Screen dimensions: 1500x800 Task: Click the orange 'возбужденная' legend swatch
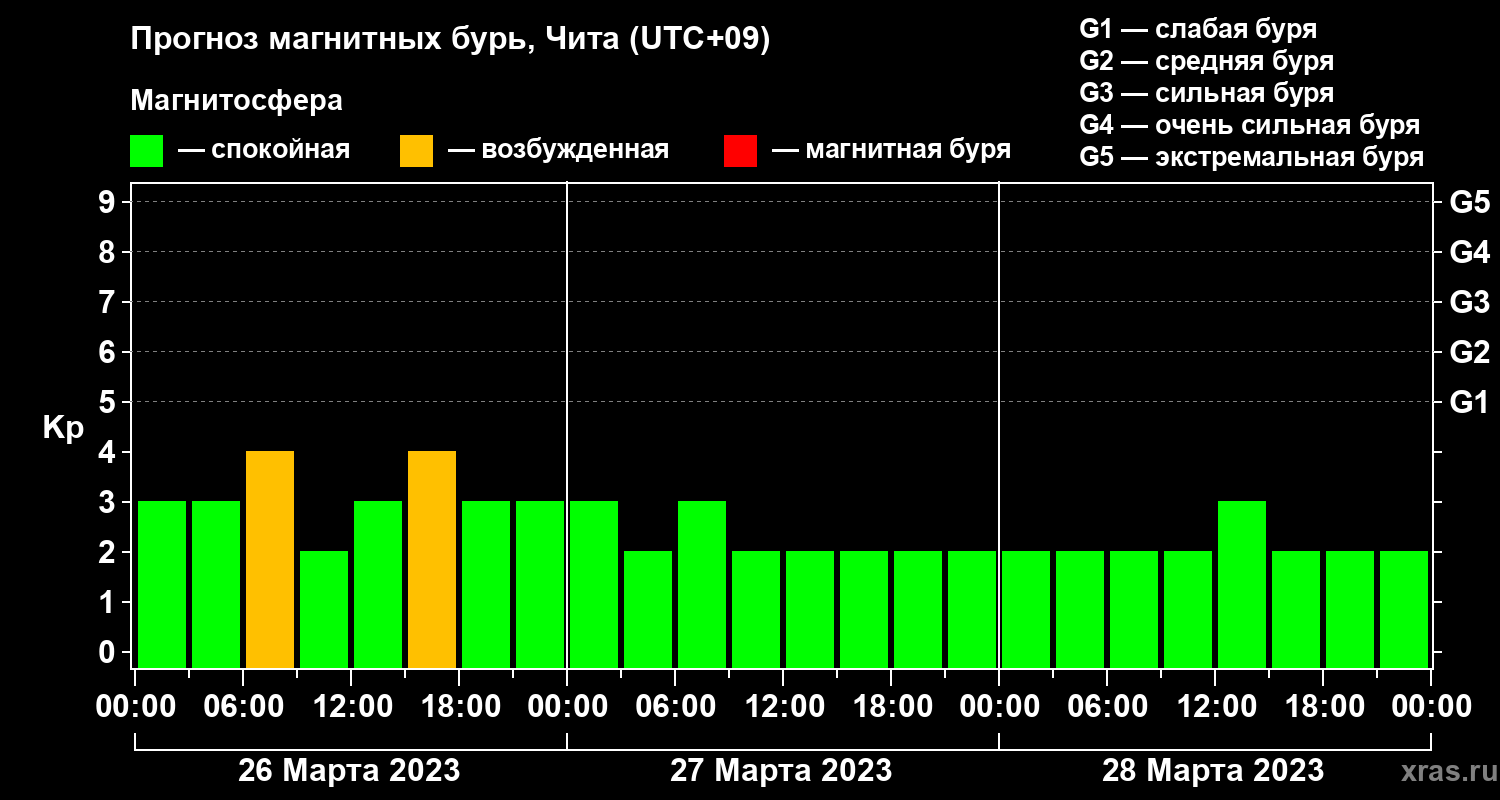pyautogui.click(x=416, y=151)
